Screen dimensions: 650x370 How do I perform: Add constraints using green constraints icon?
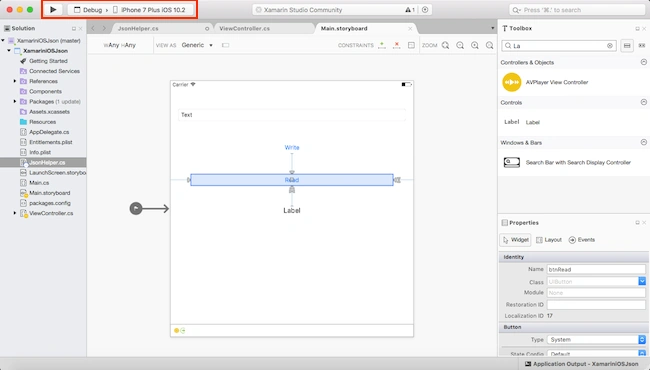[382, 45]
